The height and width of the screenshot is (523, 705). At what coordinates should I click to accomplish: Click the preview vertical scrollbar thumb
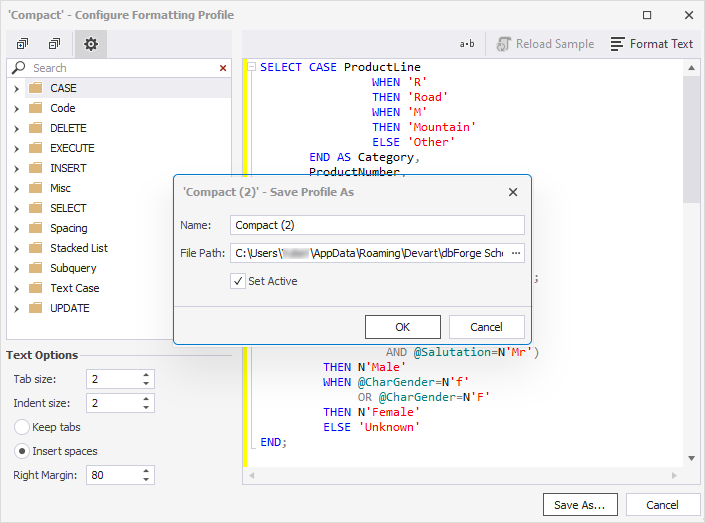692,139
